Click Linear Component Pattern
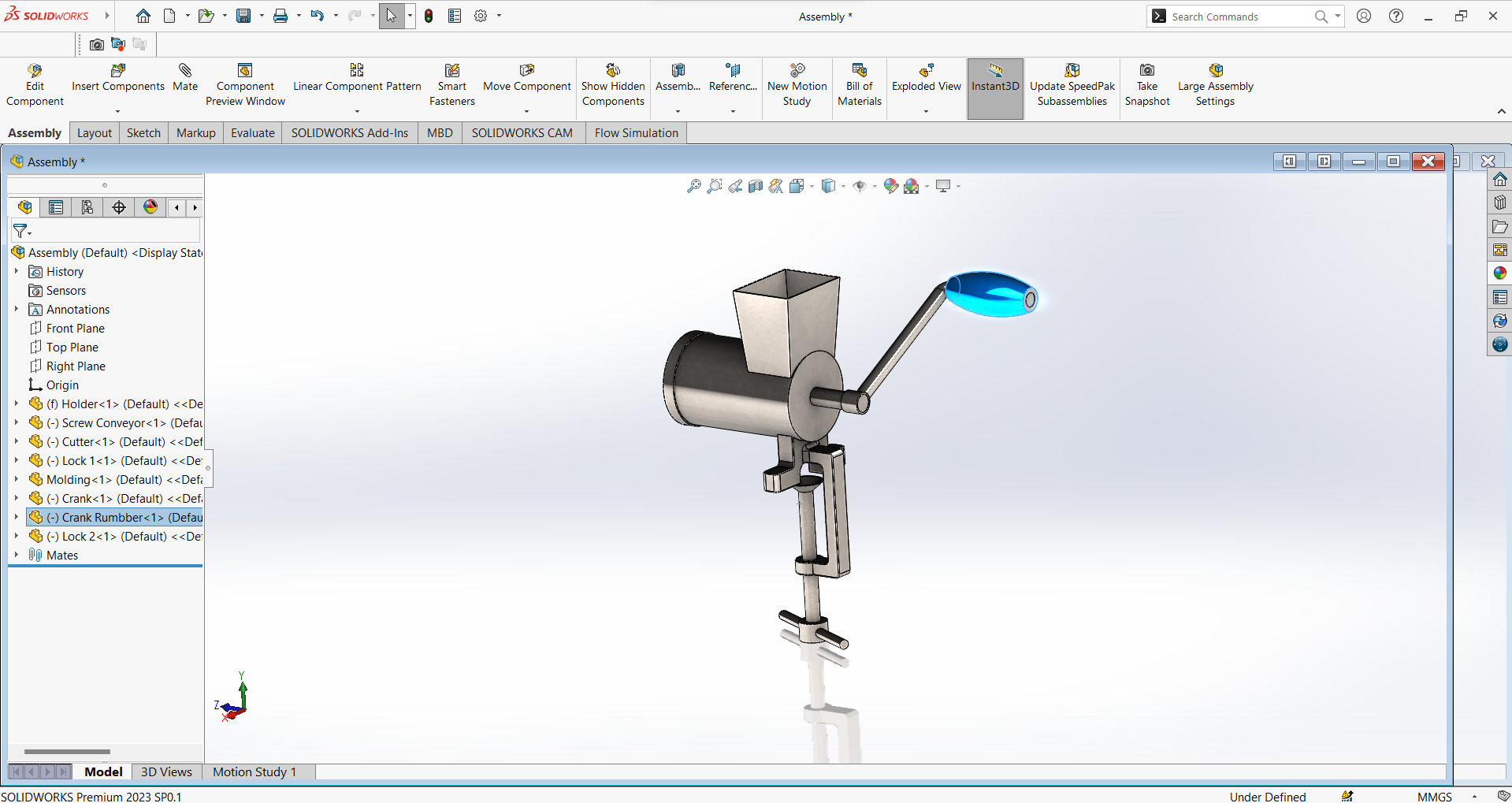The image size is (1512, 803). (357, 79)
